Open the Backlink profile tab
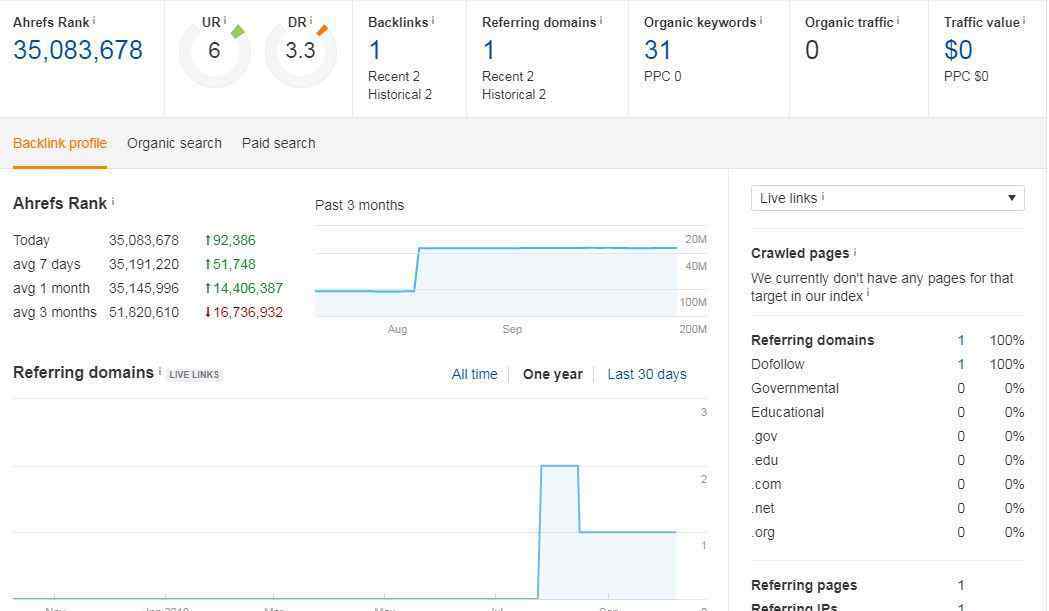This screenshot has height=611, width=1049. click(x=60, y=143)
